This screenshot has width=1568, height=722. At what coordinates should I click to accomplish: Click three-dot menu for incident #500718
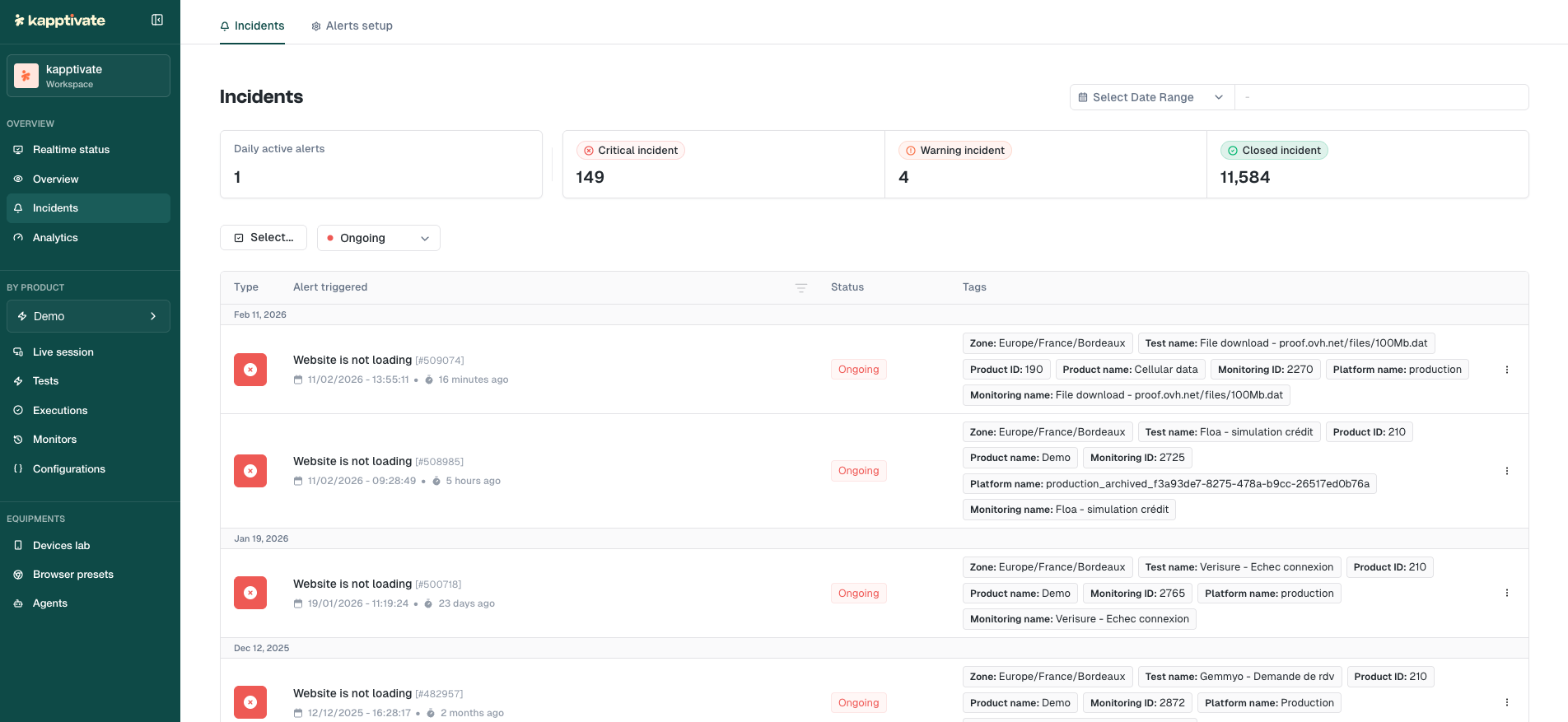1506,593
